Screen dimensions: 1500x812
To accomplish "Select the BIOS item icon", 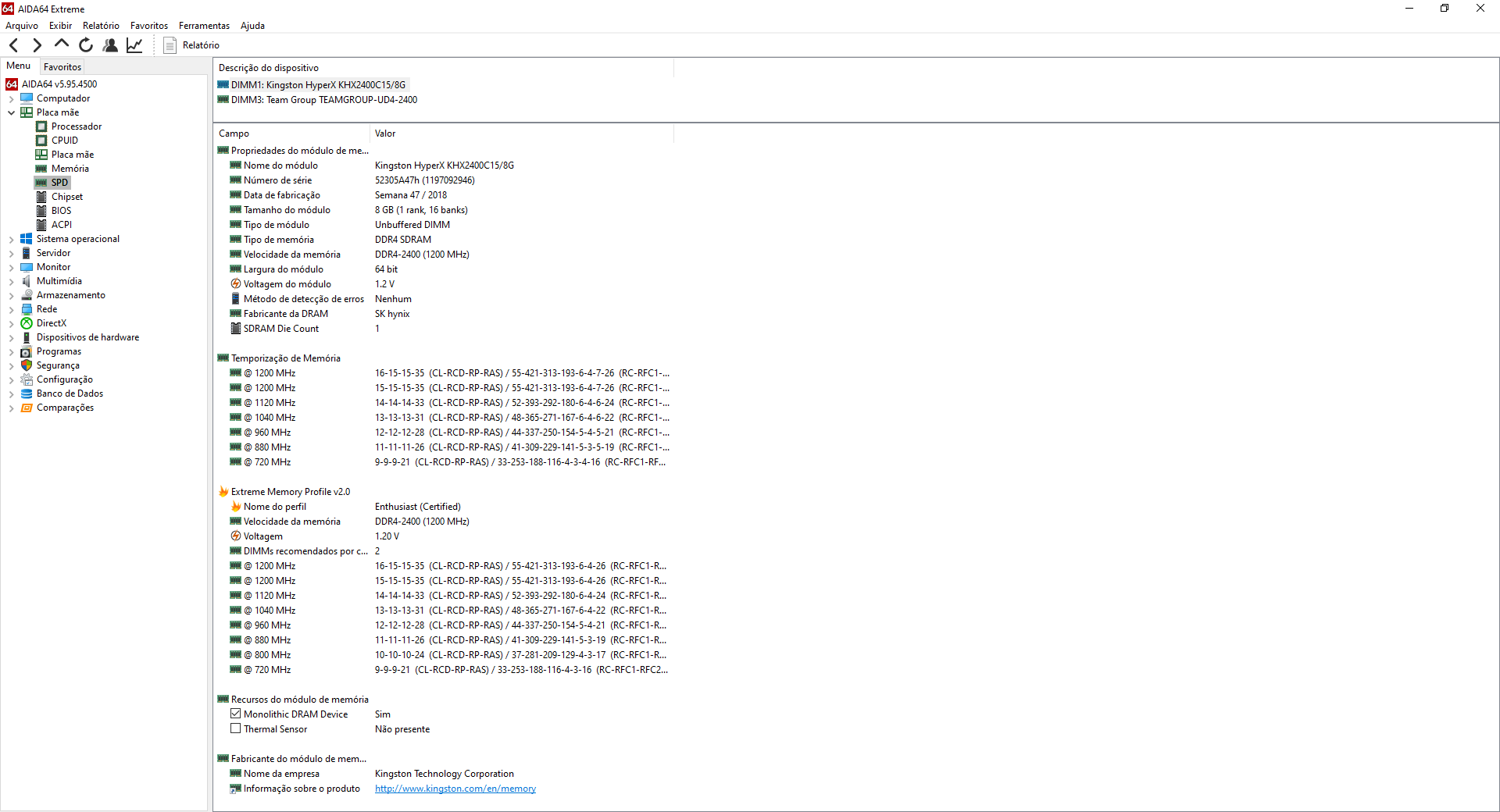I will click(41, 211).
